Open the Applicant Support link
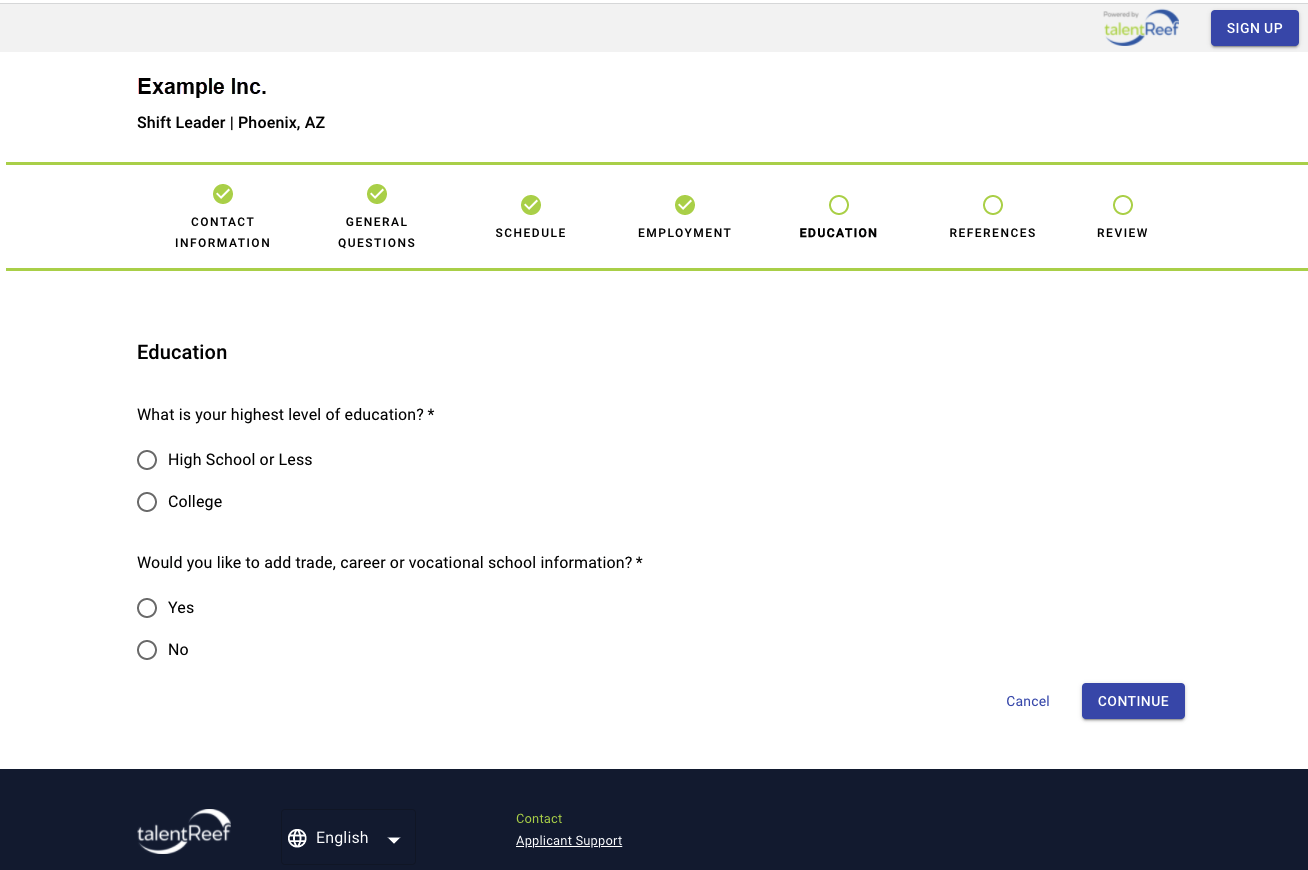This screenshot has width=1308, height=870. coord(569,841)
